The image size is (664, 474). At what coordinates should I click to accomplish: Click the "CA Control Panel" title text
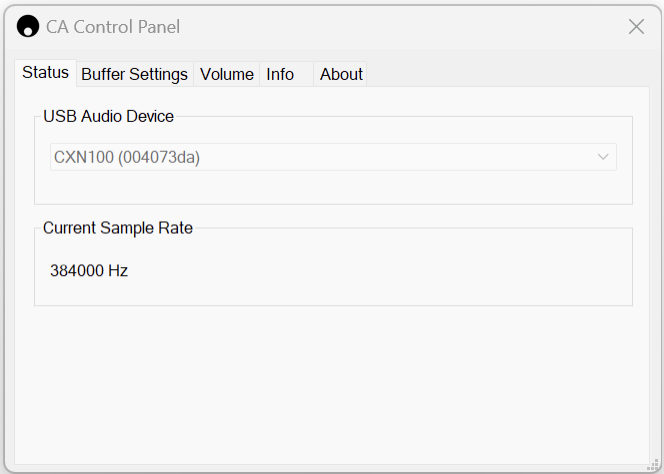click(113, 27)
